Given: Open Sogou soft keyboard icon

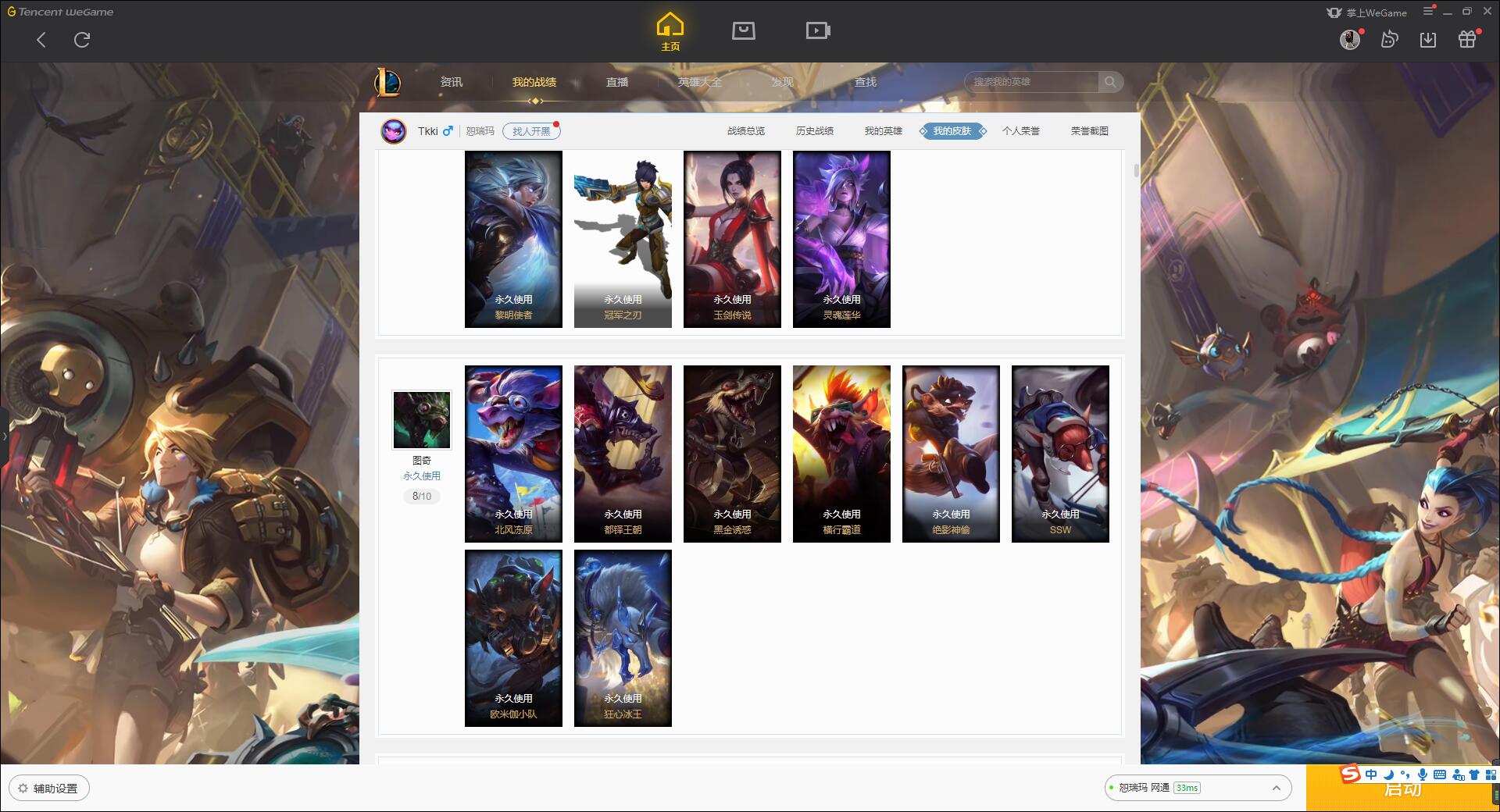Looking at the screenshot, I should pyautogui.click(x=1440, y=775).
